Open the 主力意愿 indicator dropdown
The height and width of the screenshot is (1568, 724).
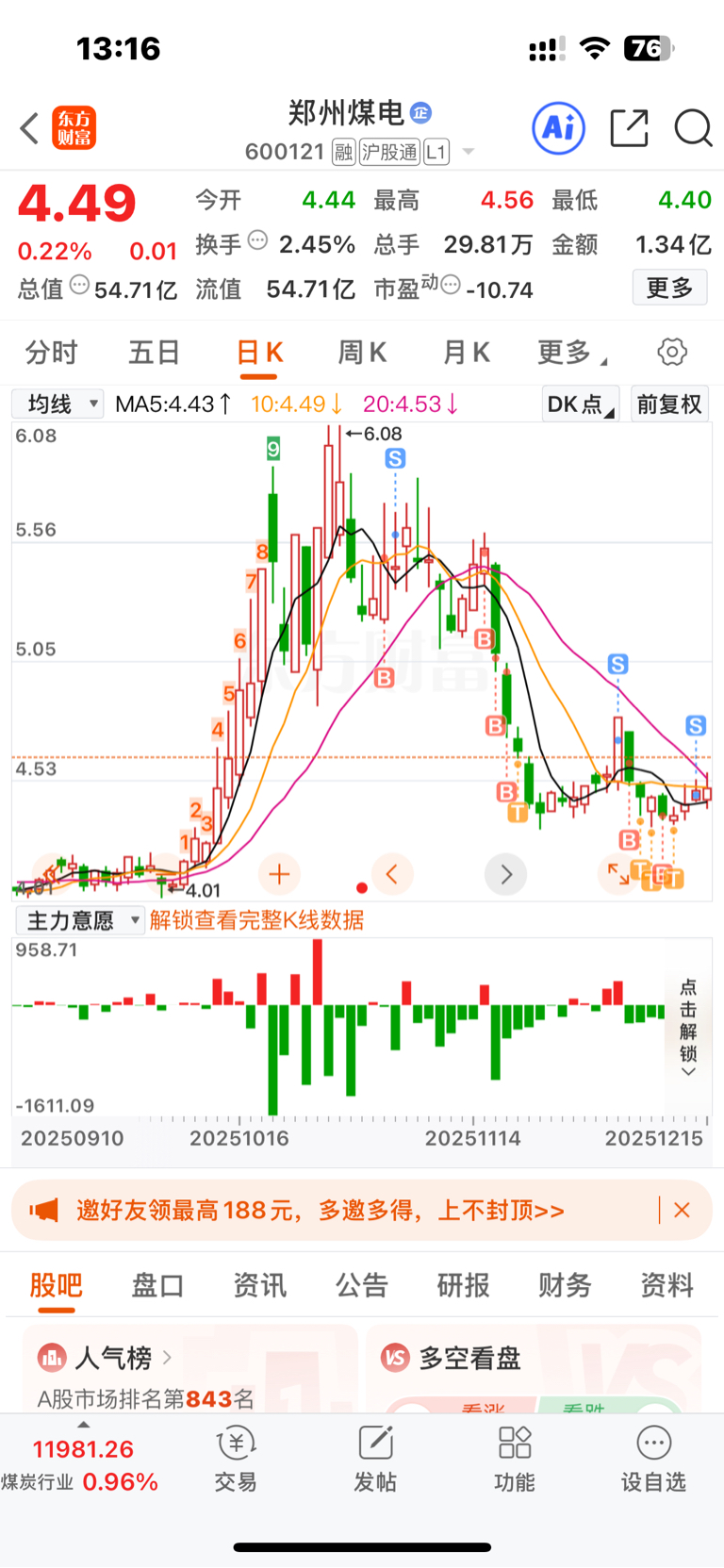tap(79, 920)
